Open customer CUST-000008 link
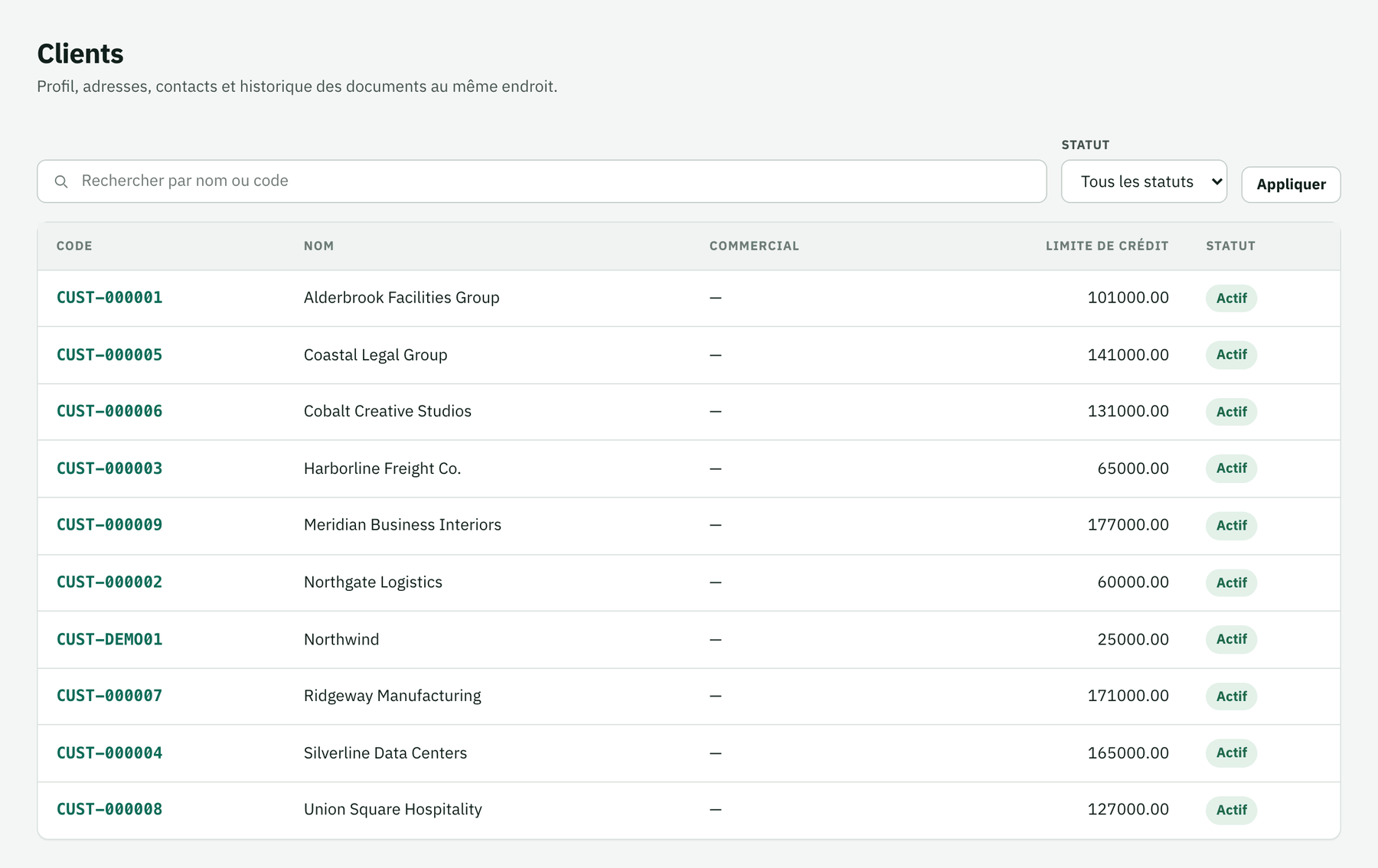1378x868 pixels. [109, 810]
